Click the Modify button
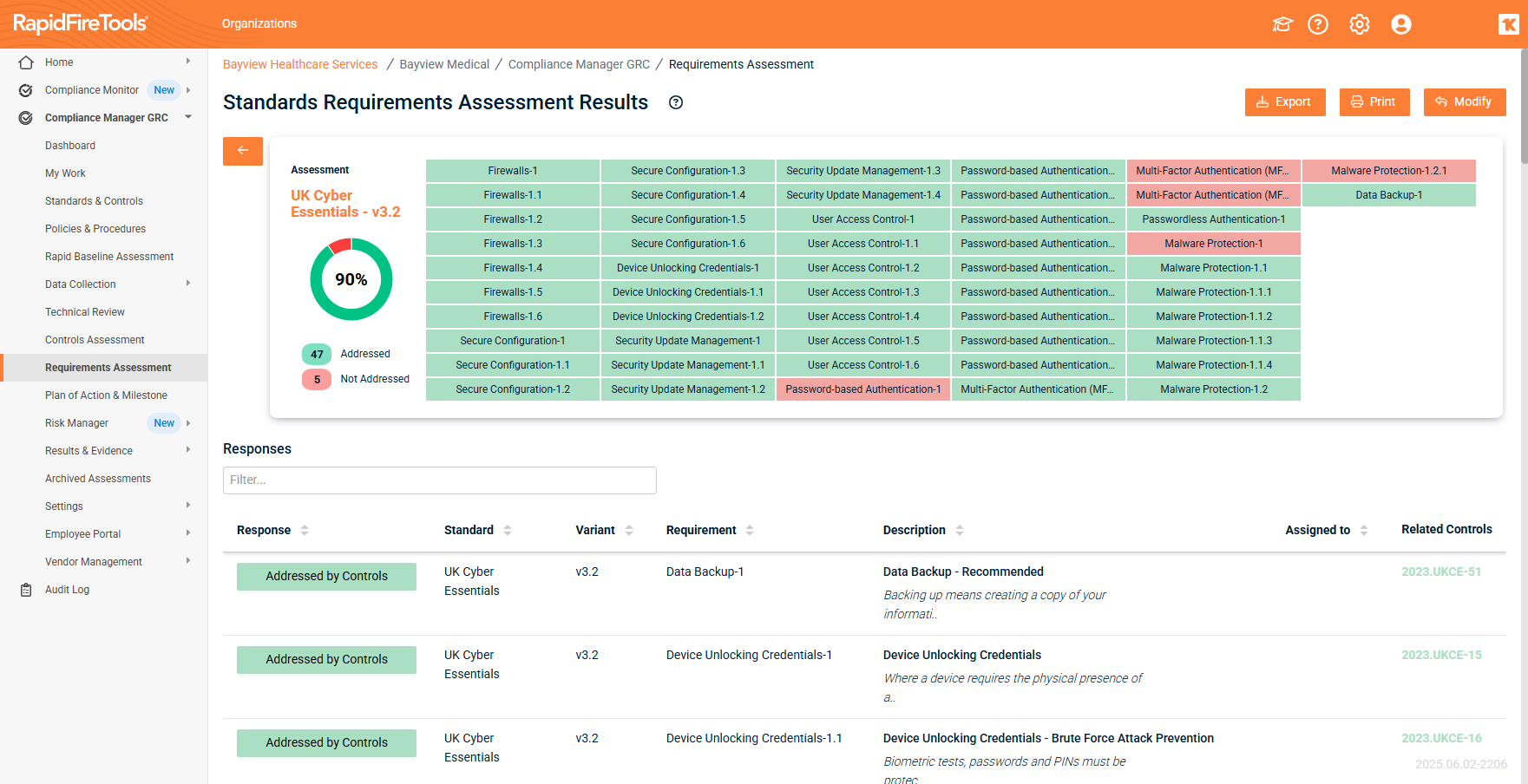1528x784 pixels. [x=1465, y=102]
